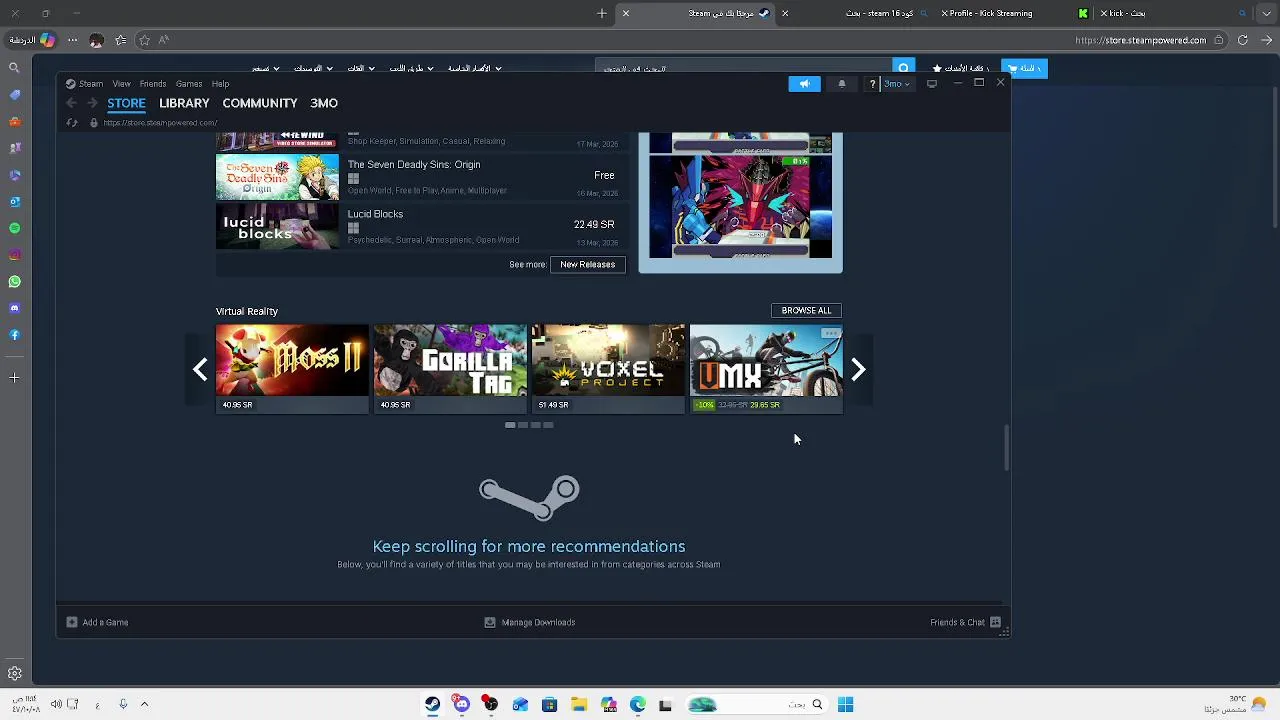Open Friends & Chat panel
Screen dimensions: 1280x720
point(965,622)
